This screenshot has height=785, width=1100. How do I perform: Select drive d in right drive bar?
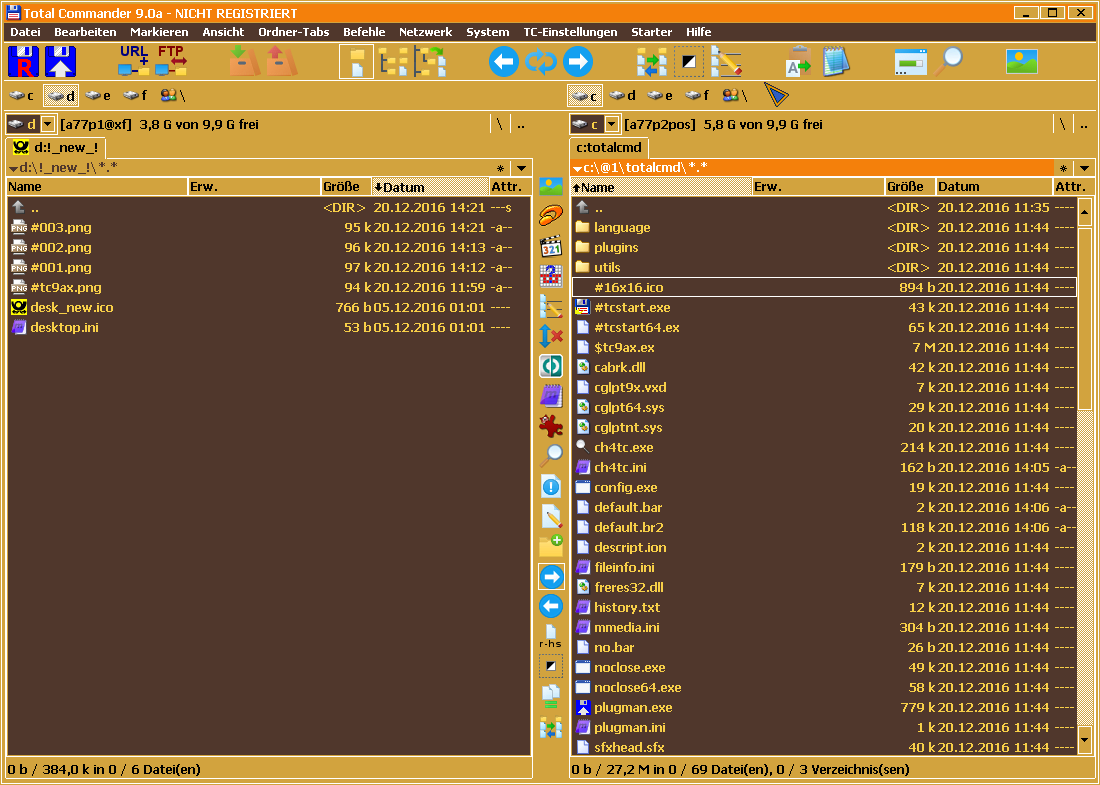click(622, 95)
